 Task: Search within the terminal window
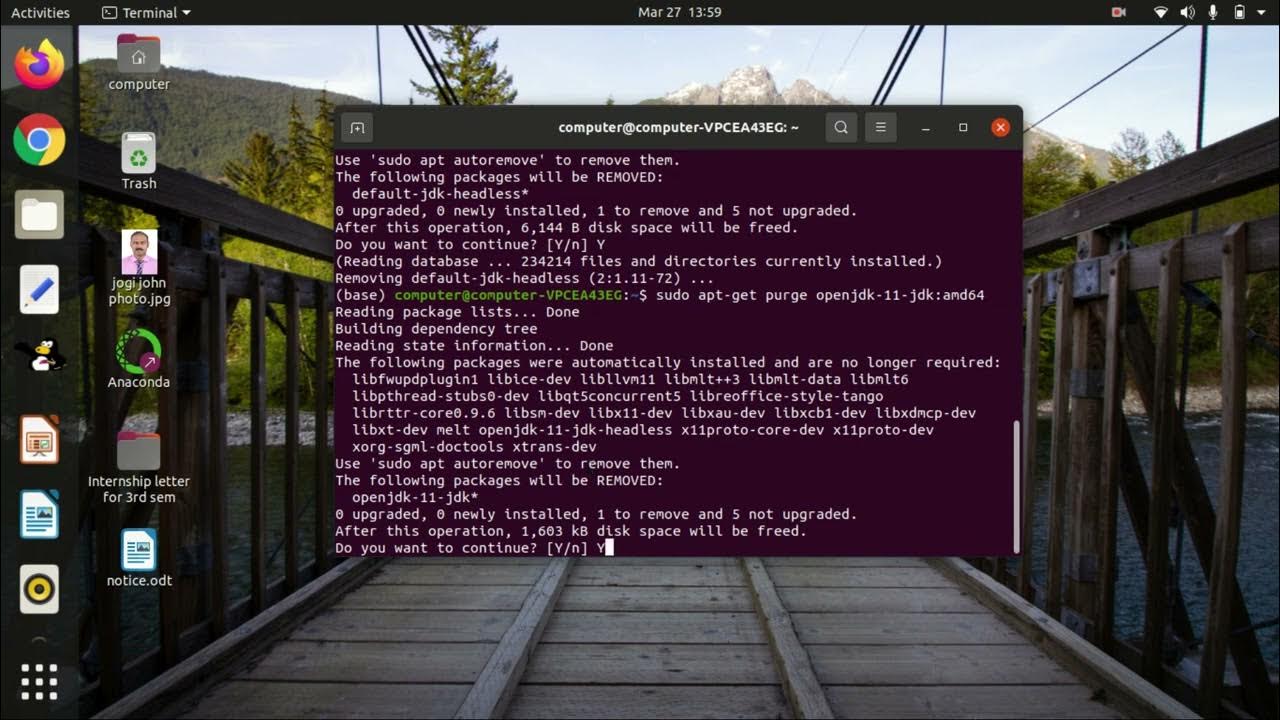point(841,128)
